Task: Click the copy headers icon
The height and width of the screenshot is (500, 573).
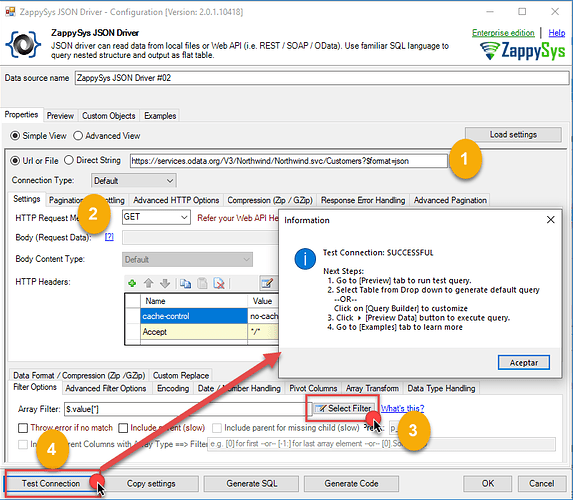Action: 185,283
